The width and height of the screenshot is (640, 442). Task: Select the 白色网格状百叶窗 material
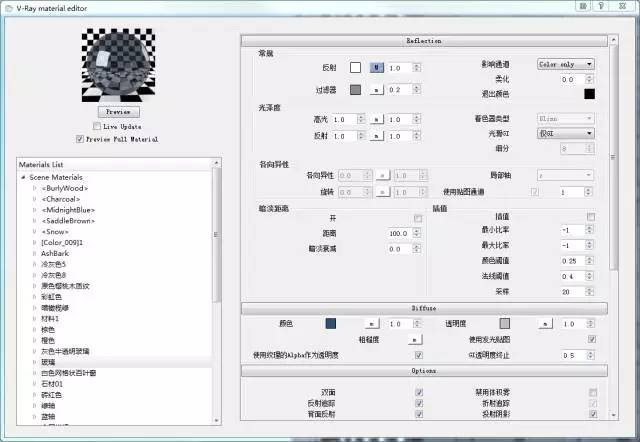point(69,373)
